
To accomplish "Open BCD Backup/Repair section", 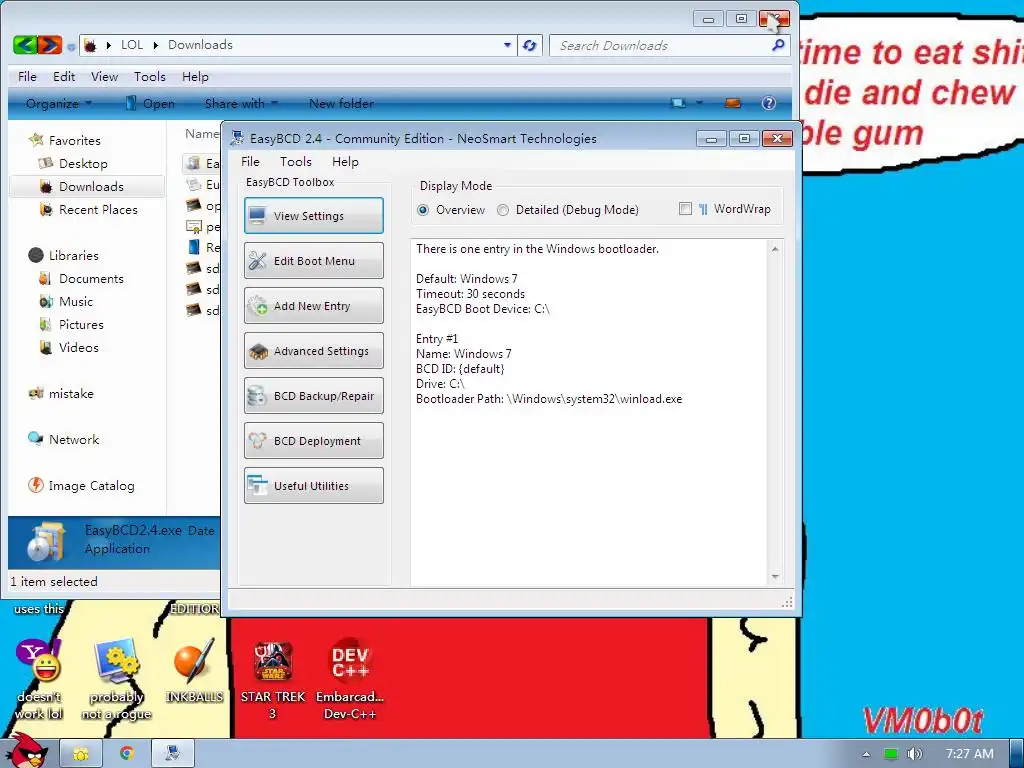I will pyautogui.click(x=313, y=396).
